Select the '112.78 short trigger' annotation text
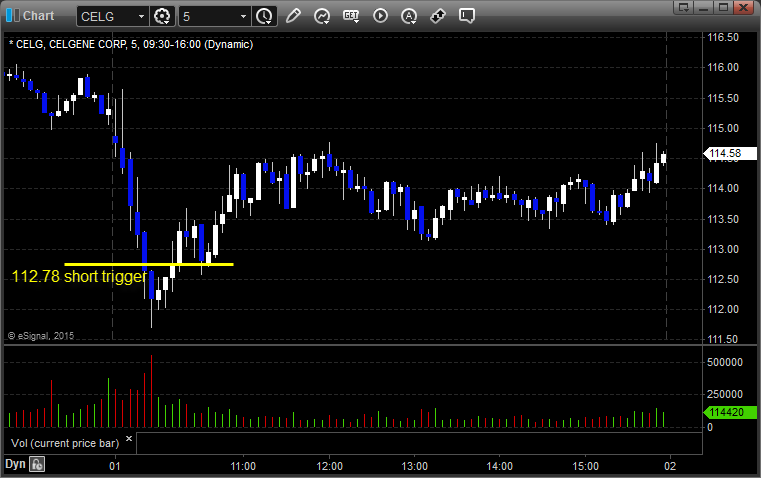 [79, 276]
